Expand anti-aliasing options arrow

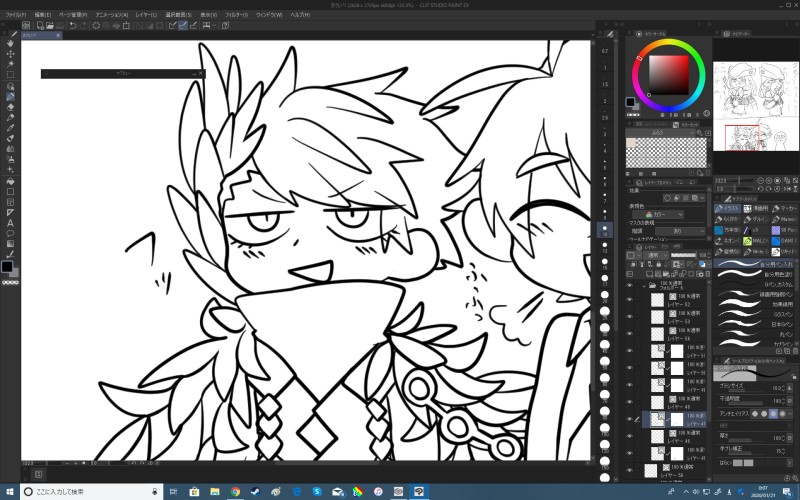[790, 414]
